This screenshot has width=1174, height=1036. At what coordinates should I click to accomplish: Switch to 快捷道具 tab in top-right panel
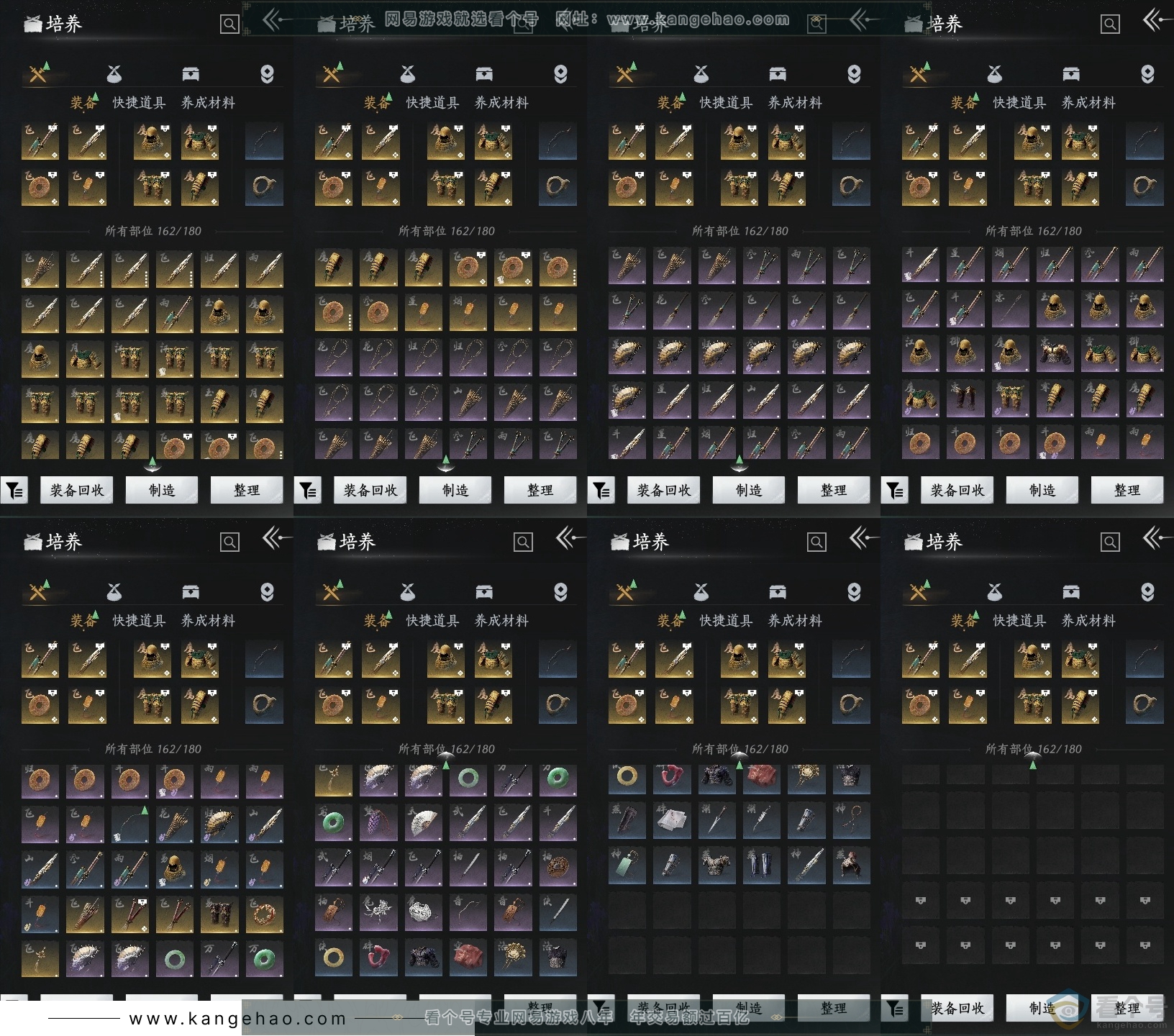pos(1019,103)
